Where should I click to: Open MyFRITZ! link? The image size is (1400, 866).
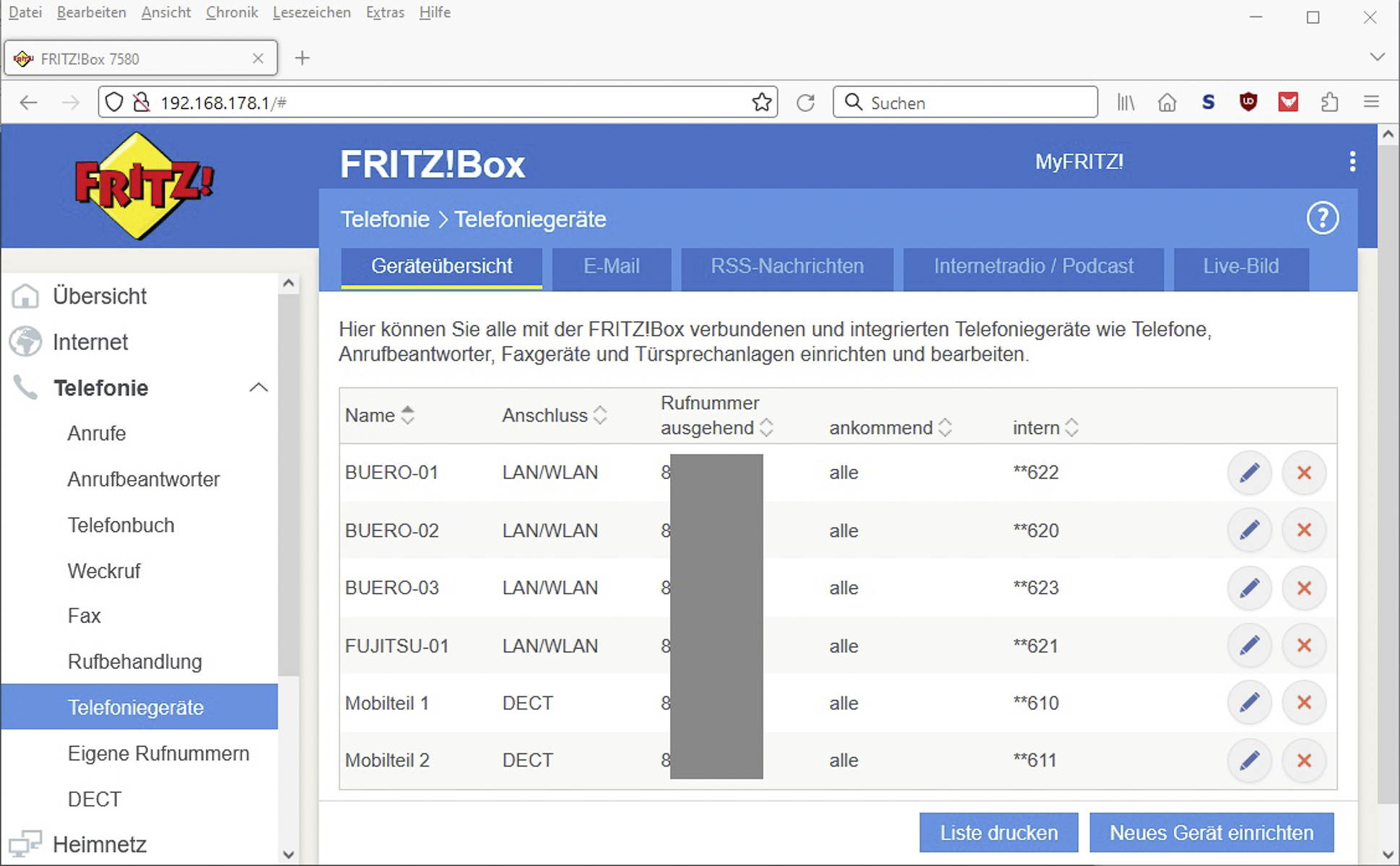click(x=1079, y=162)
